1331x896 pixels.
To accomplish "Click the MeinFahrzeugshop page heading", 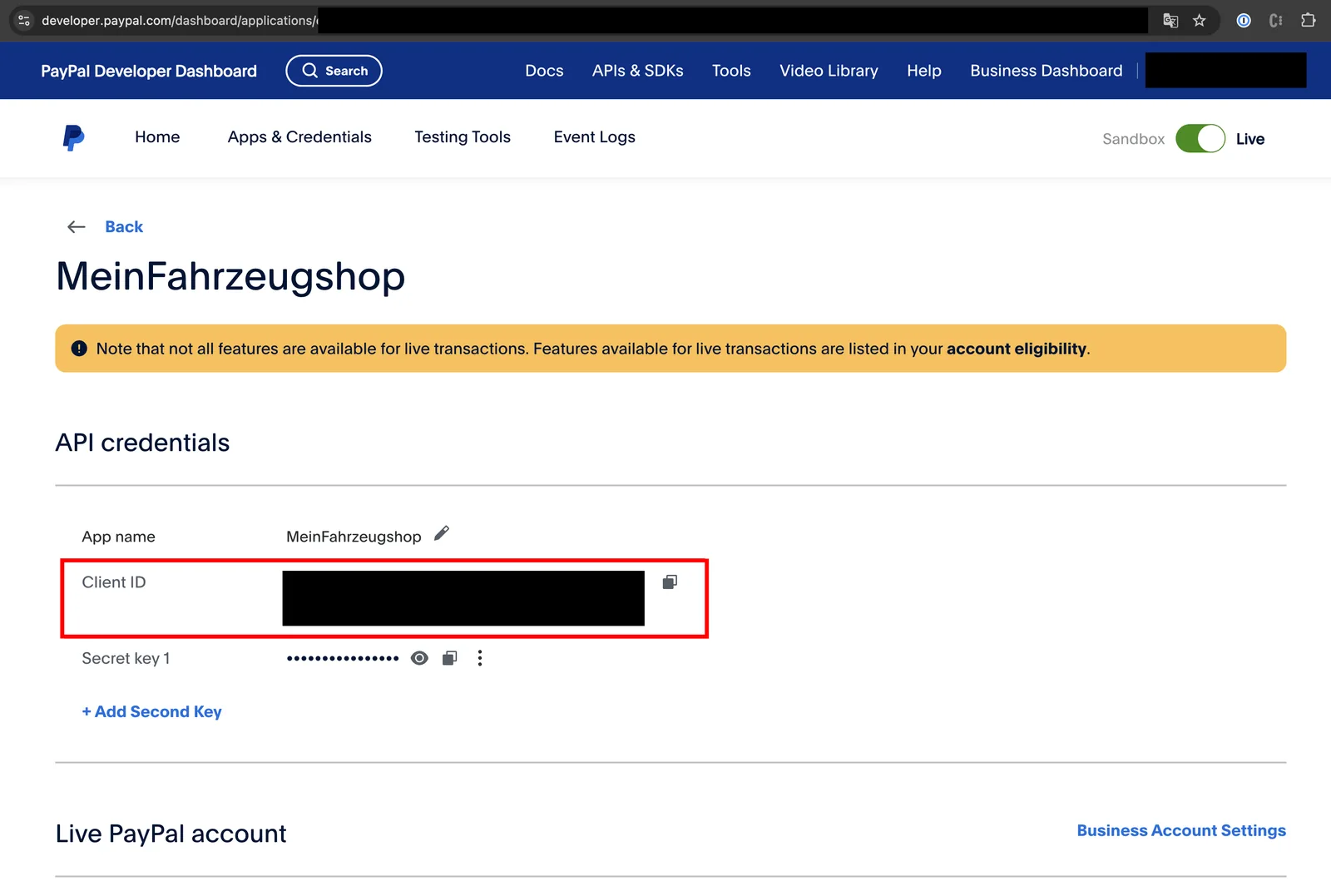I will pos(230,276).
